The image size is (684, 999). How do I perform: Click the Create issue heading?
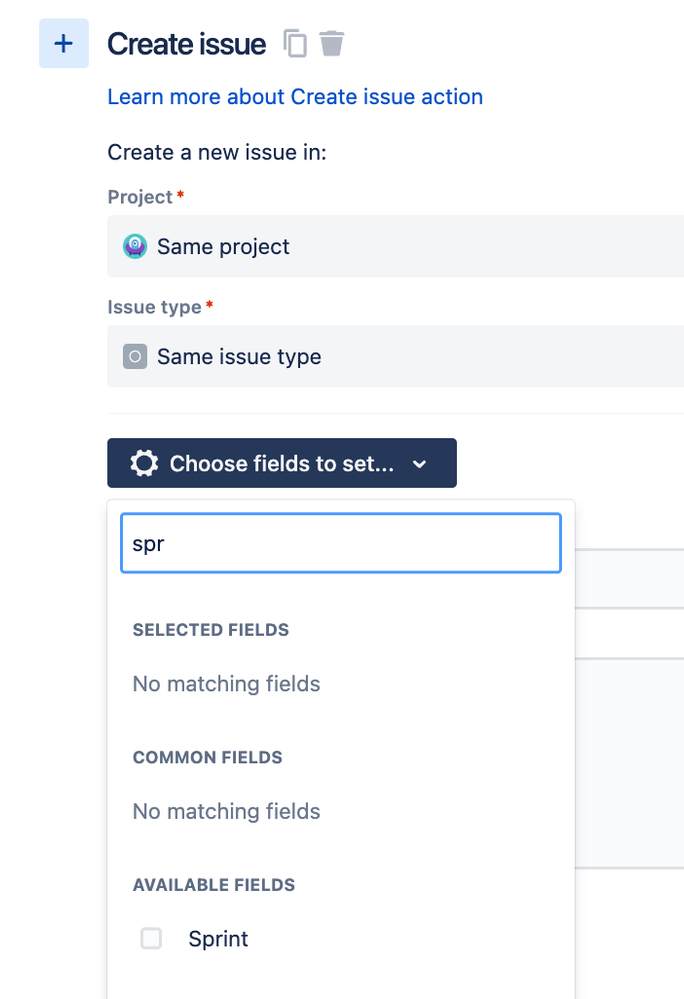pyautogui.click(x=187, y=45)
